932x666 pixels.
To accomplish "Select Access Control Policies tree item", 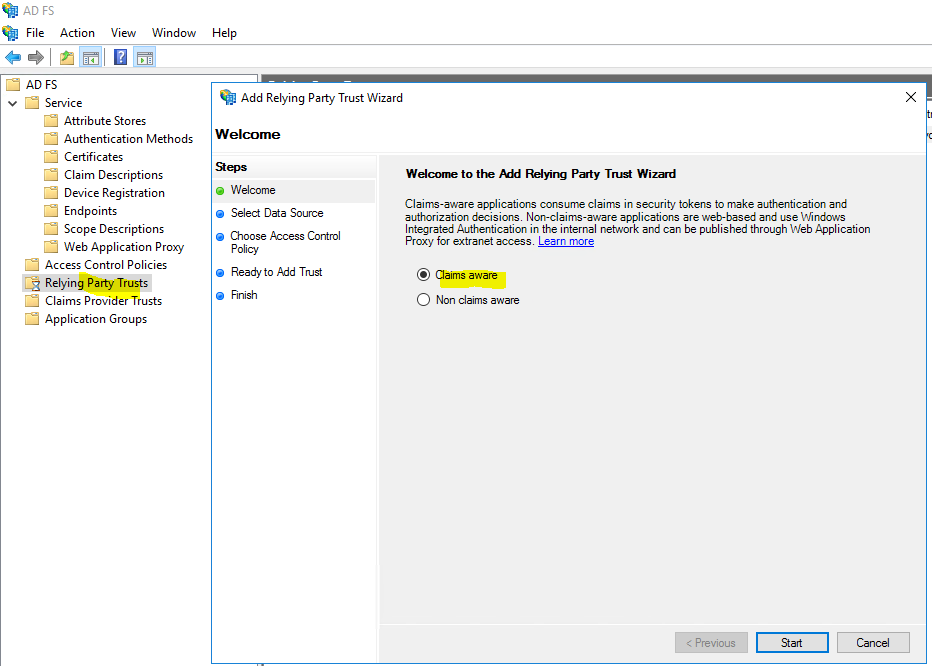I will [106, 265].
